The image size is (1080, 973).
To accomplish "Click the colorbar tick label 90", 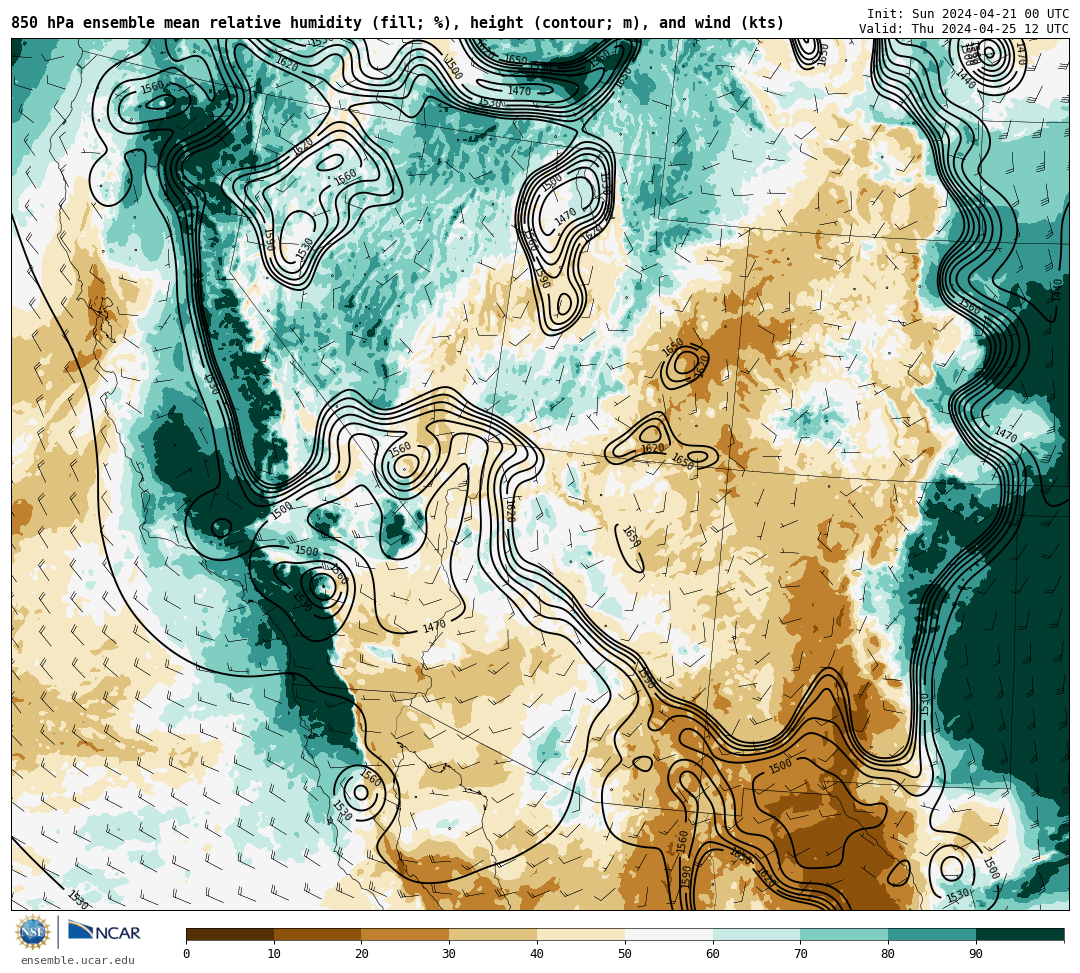I will [976, 954].
